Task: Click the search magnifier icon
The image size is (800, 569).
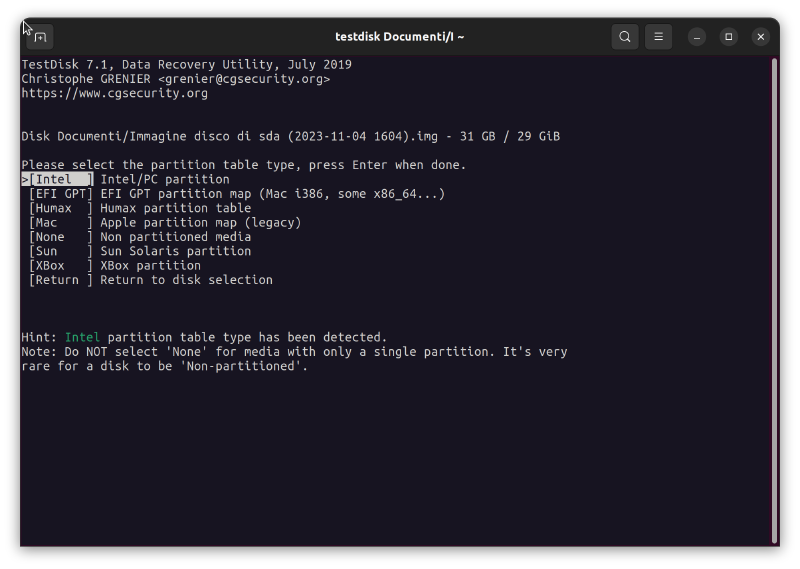Action: pos(625,37)
